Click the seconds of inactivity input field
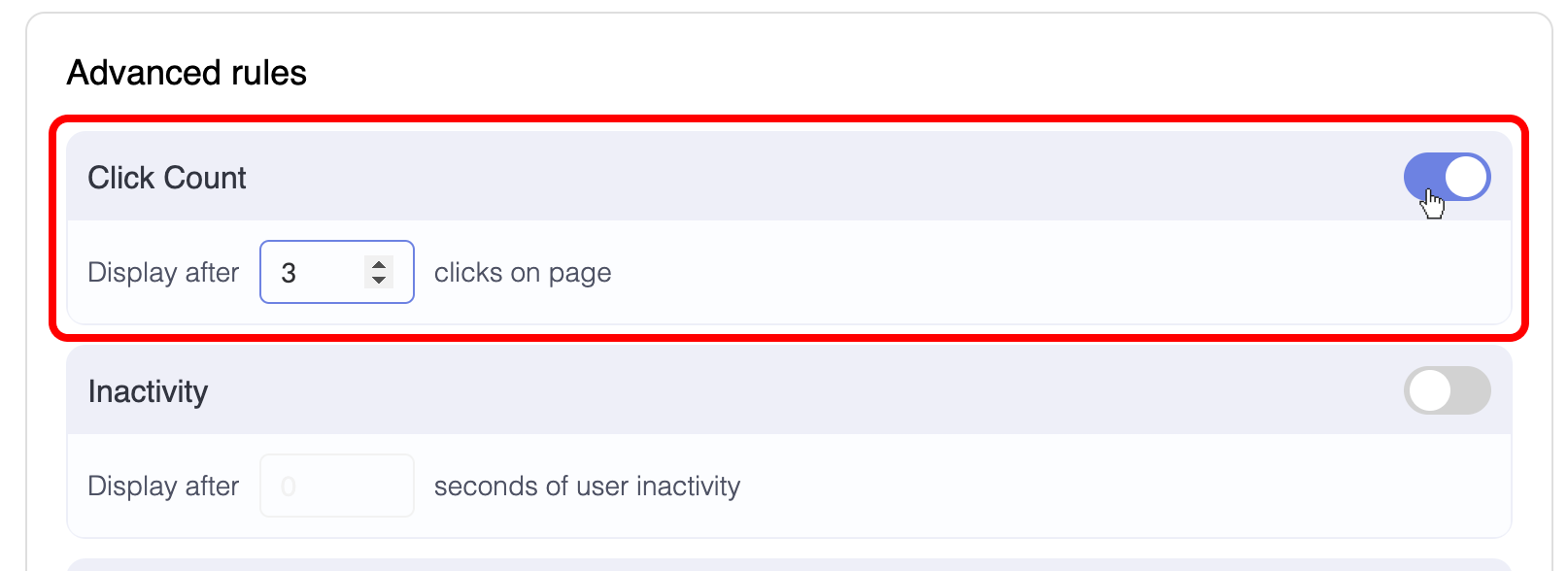1568x571 pixels. pos(336,486)
